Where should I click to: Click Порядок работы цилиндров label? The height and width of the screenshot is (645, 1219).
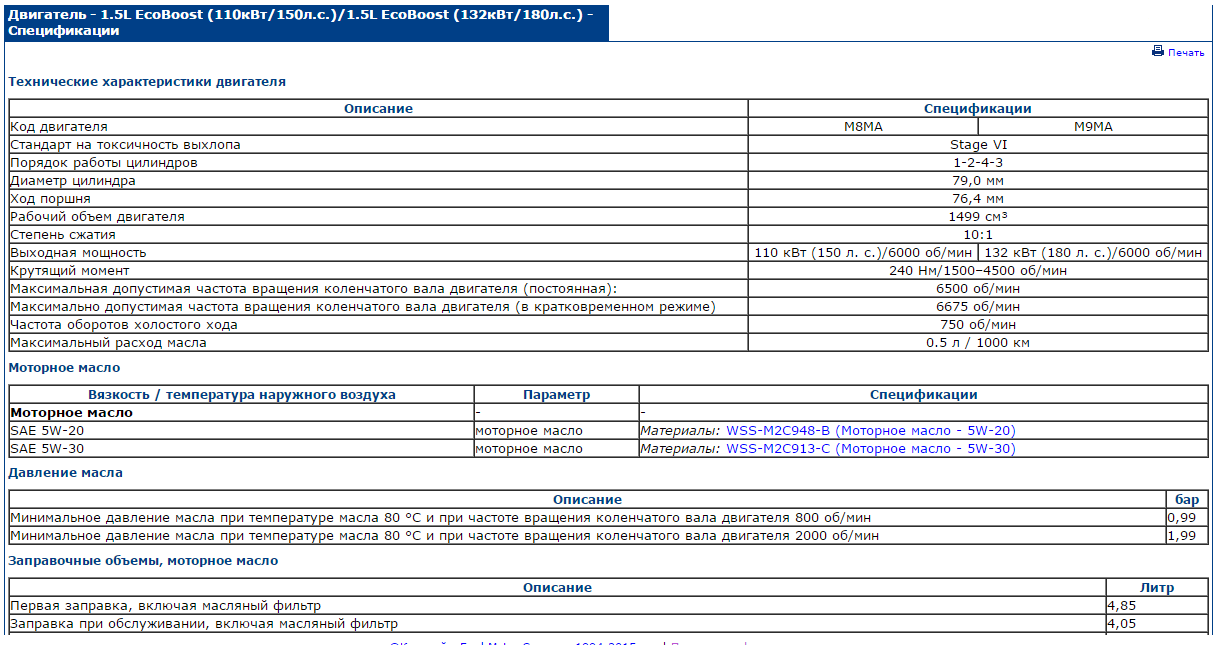(x=104, y=163)
